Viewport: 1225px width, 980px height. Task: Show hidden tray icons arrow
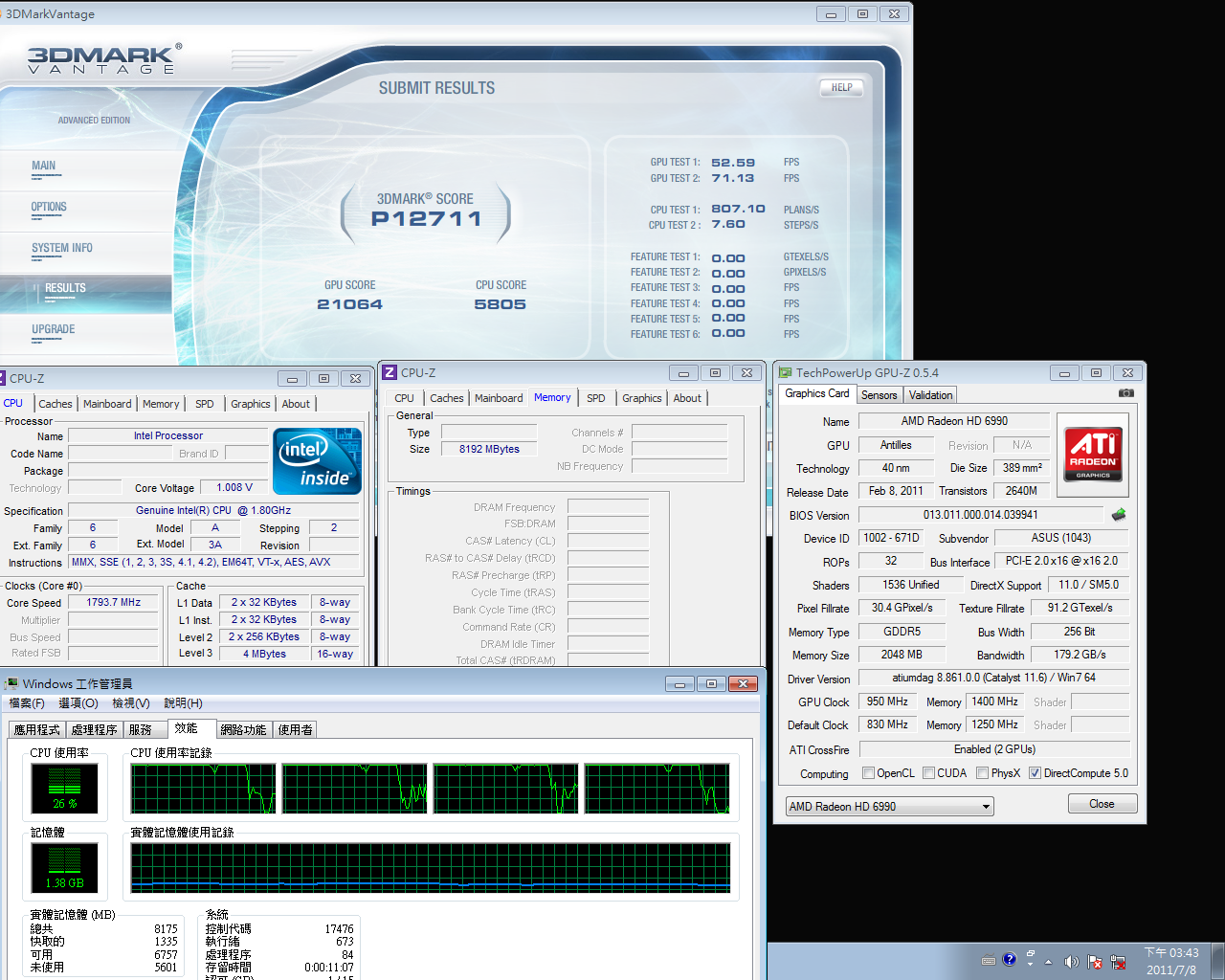(1048, 962)
